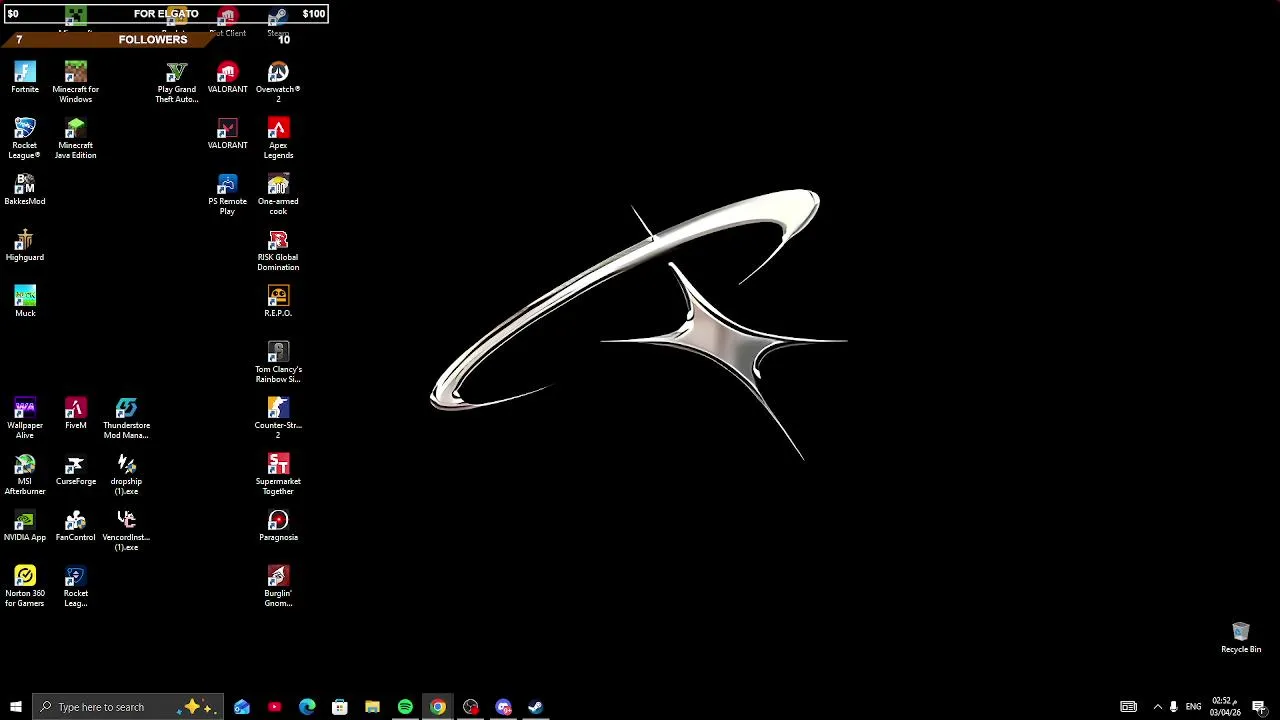This screenshot has width=1280, height=720.
Task: Click the R.E.P.O. desktop shortcut
Action: (278, 302)
